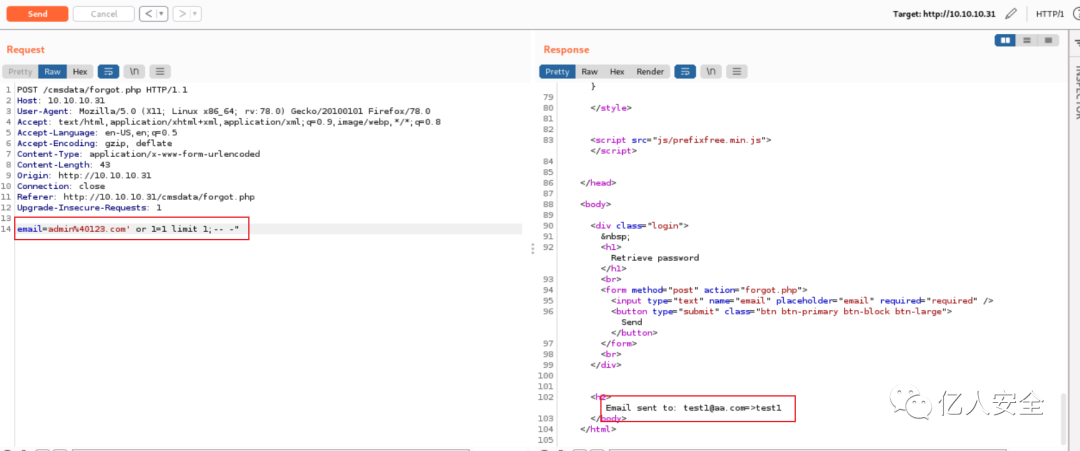Toggle non-printable \n chars in Response
Screen dimensions: 1080x451
[x=712, y=72]
